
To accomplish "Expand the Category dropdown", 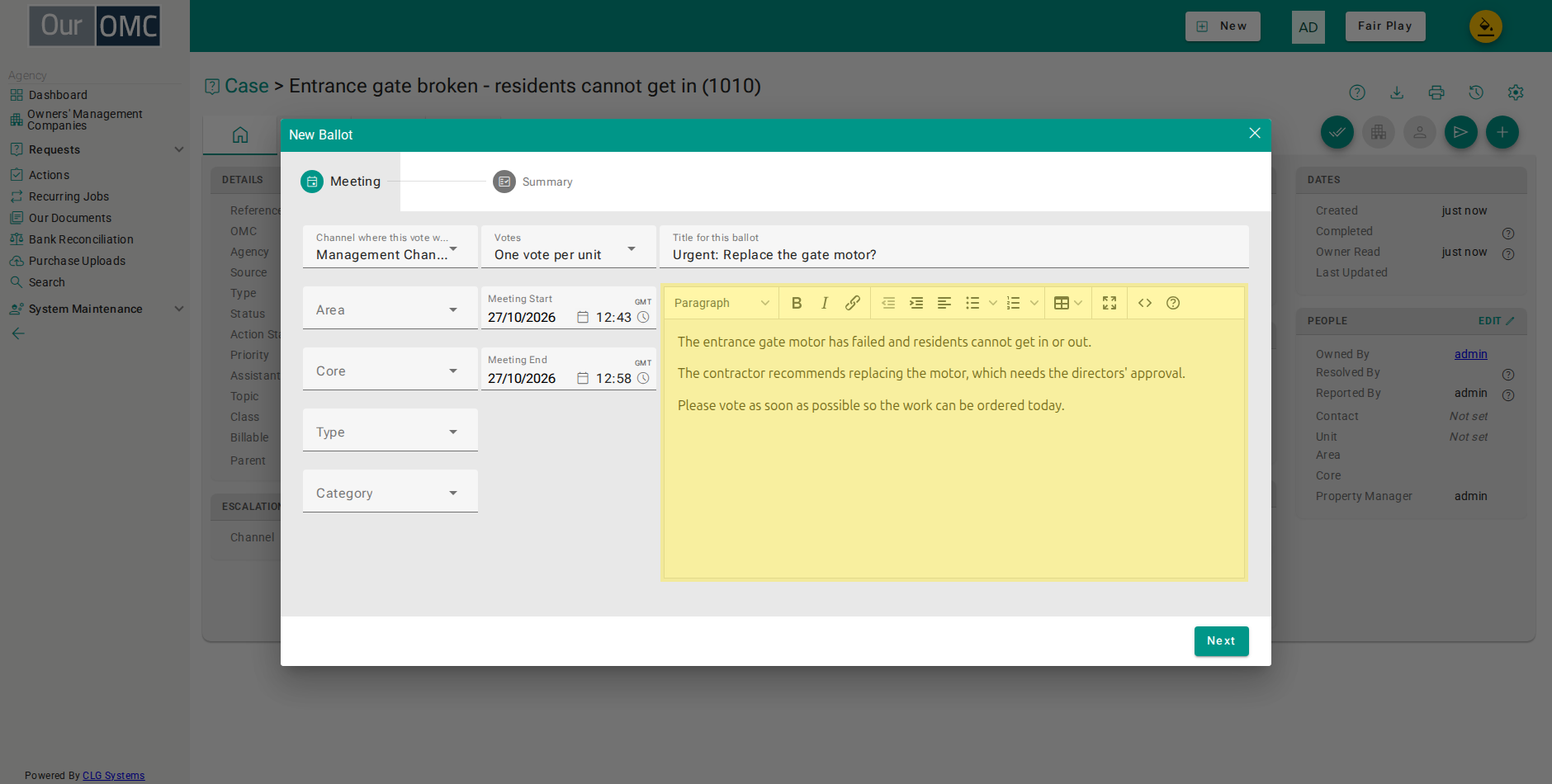I will pyautogui.click(x=390, y=491).
